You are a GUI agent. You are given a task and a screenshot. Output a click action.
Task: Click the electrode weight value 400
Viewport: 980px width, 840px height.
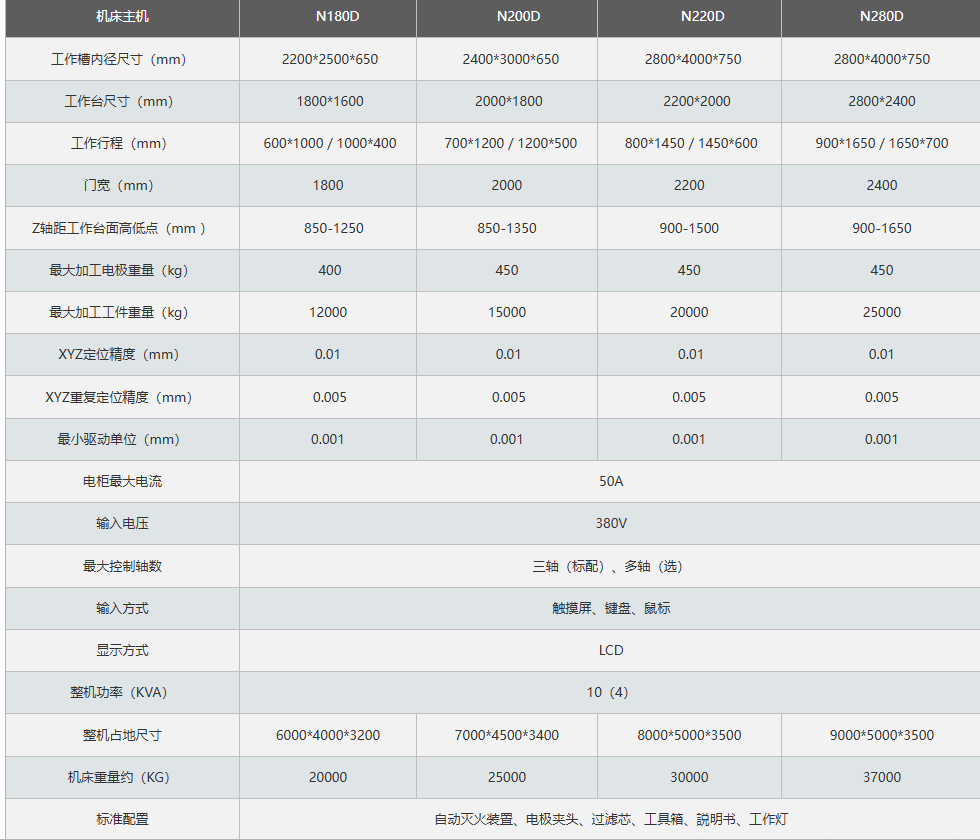(330, 270)
